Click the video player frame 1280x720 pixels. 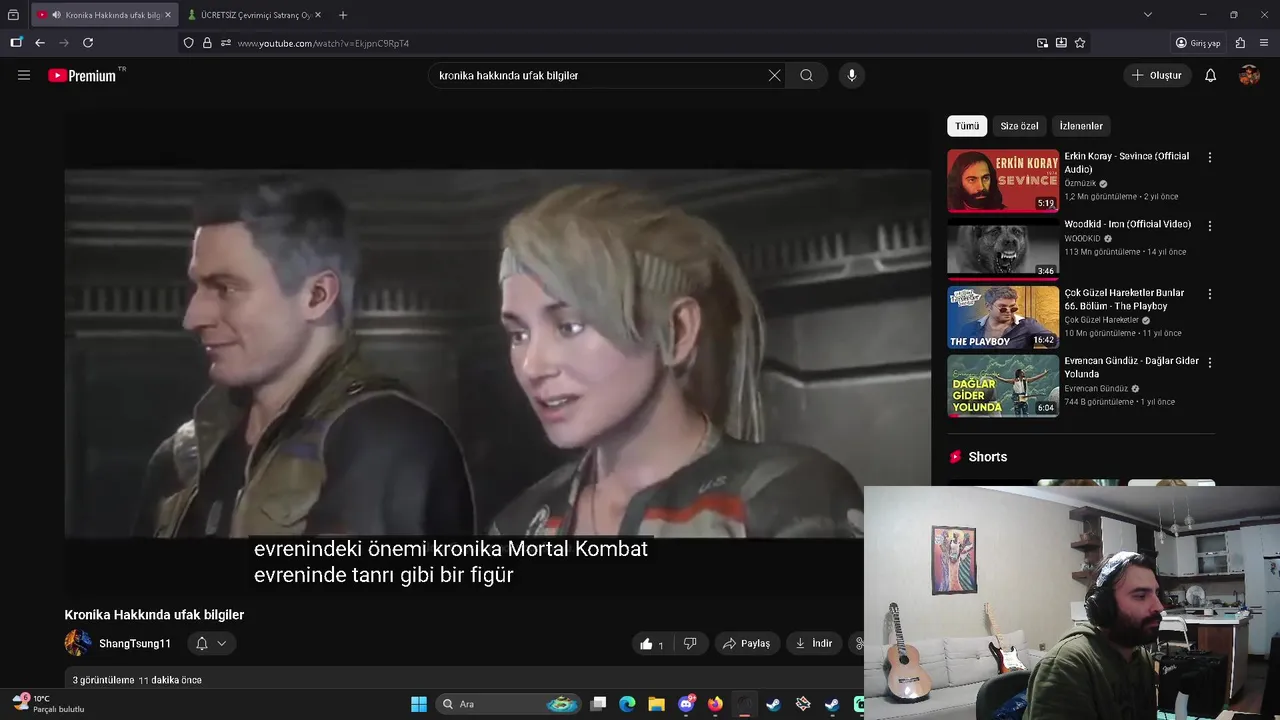(x=498, y=353)
